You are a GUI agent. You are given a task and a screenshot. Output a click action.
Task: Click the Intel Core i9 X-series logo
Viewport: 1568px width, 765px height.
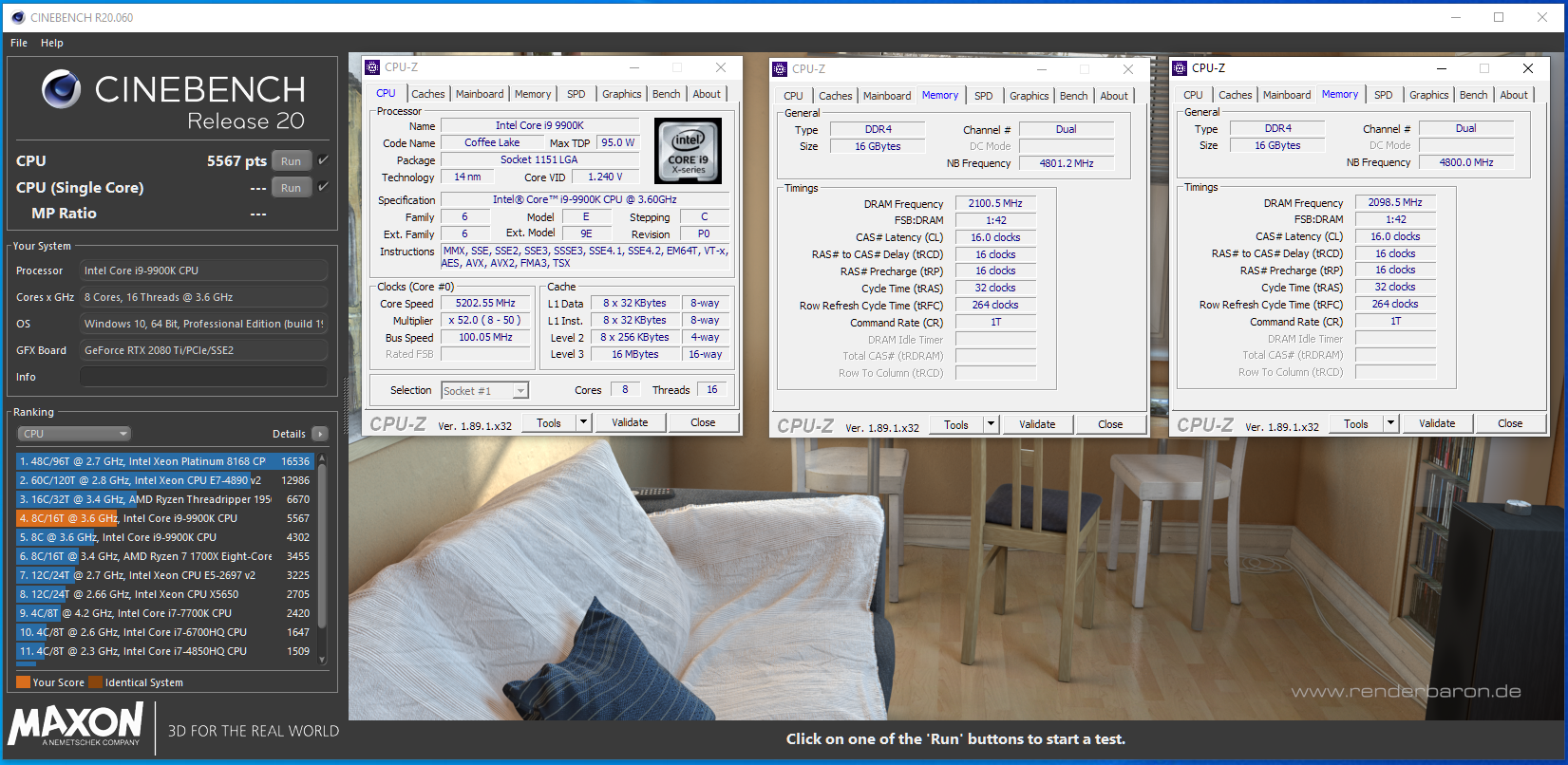coord(689,151)
